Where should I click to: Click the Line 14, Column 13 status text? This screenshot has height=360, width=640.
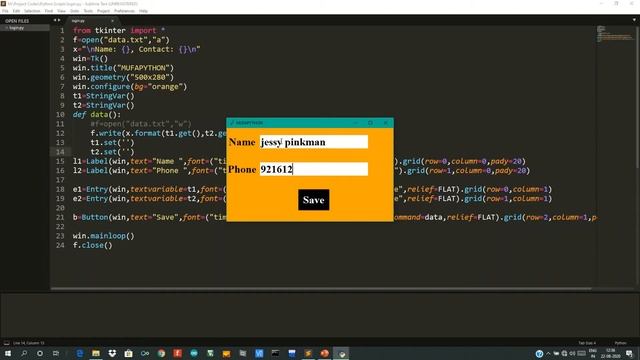coord(29,343)
